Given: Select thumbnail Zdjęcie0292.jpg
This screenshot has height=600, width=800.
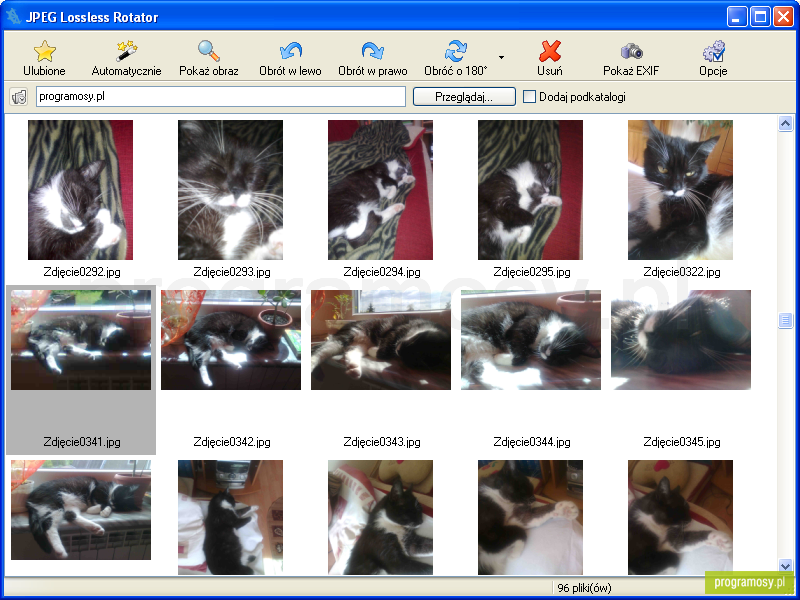Looking at the screenshot, I should click(81, 190).
